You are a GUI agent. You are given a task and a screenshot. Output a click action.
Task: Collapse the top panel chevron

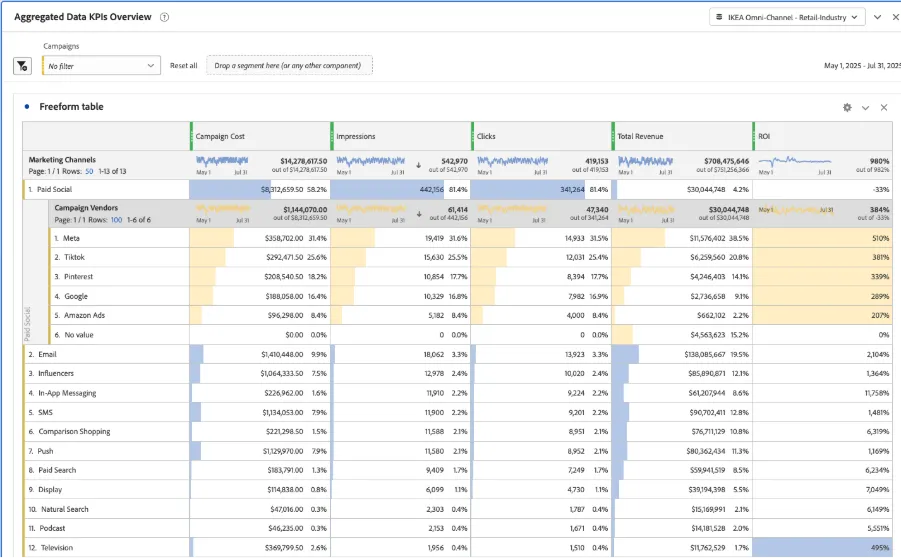click(877, 17)
